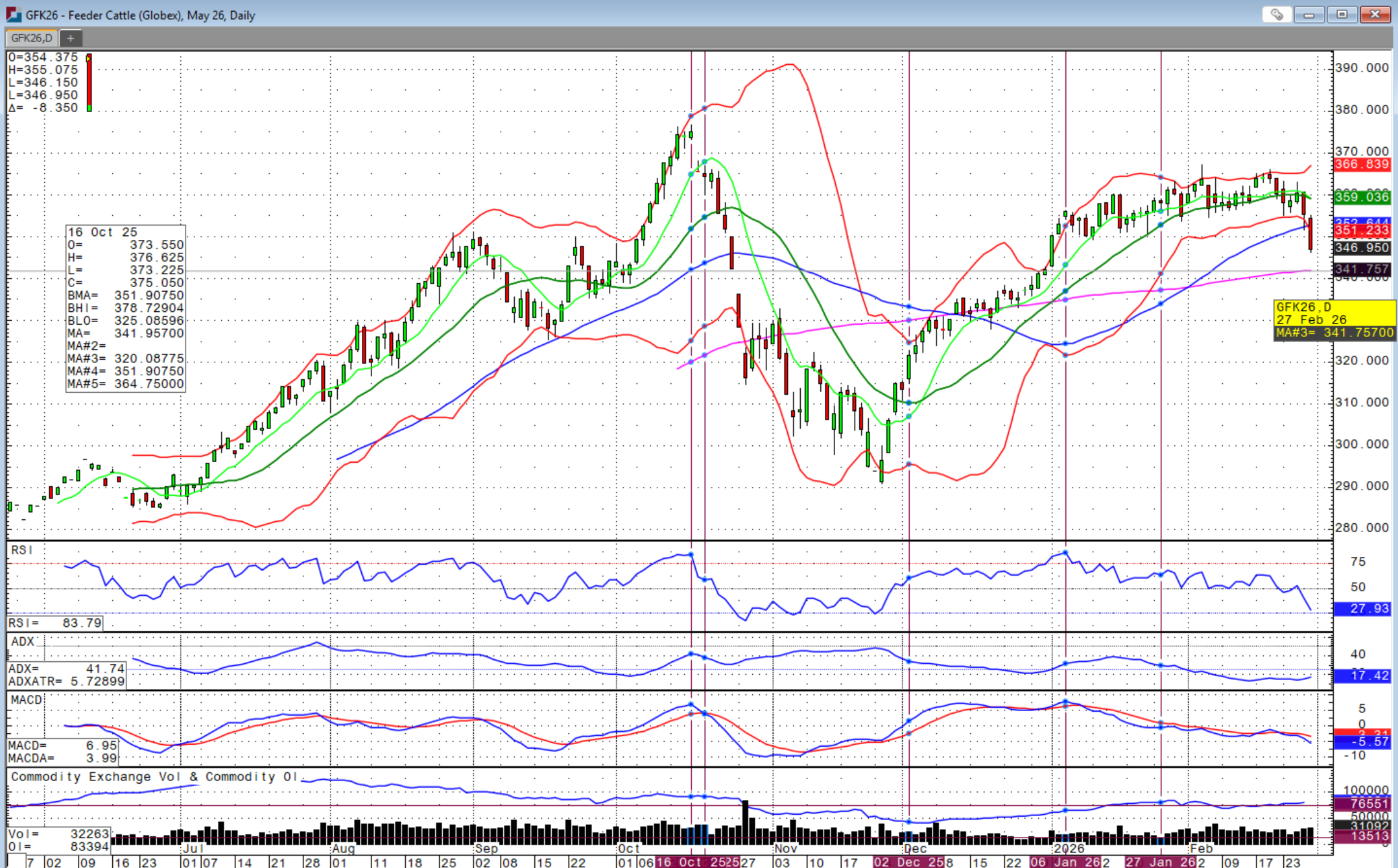Maximize the Feeder Cattle chart window

click(x=1342, y=14)
